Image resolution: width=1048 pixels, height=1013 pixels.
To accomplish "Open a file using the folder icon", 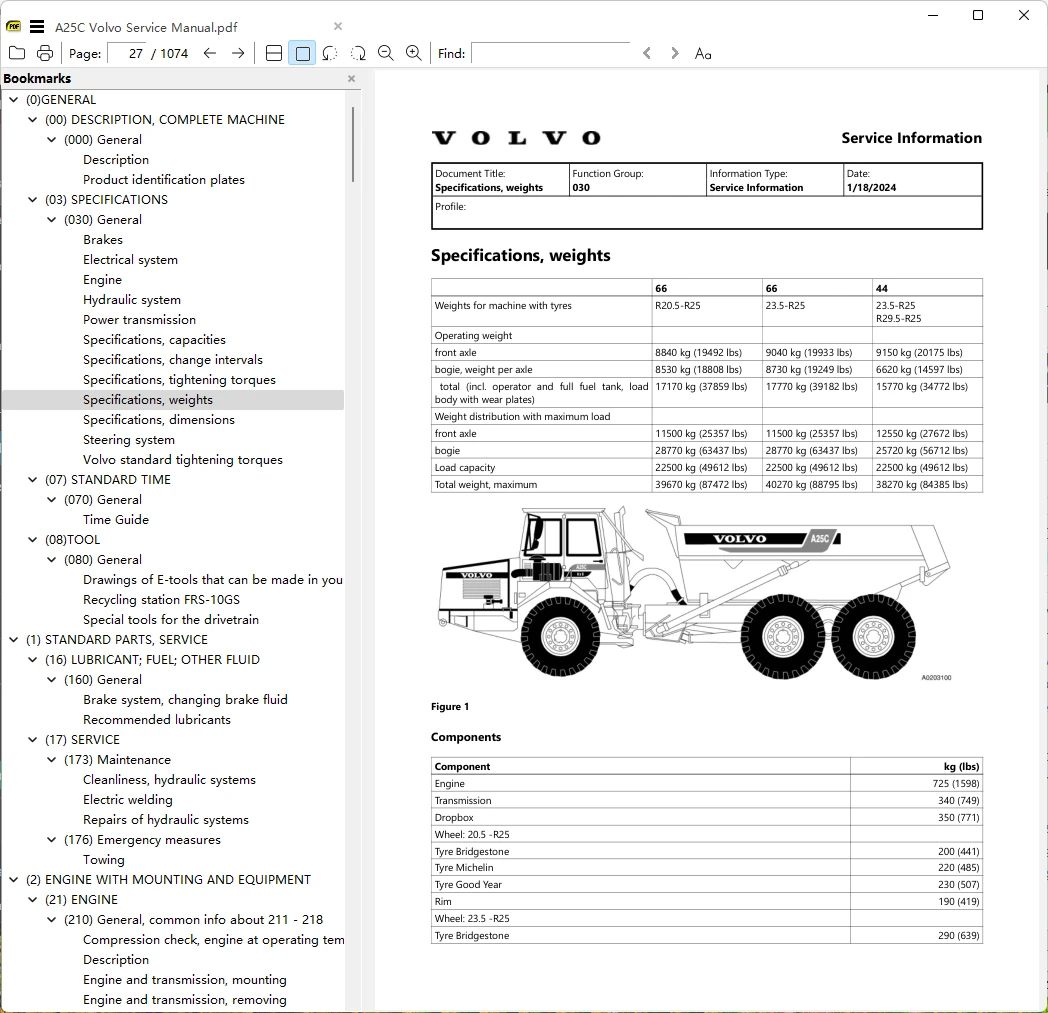I will click(17, 53).
